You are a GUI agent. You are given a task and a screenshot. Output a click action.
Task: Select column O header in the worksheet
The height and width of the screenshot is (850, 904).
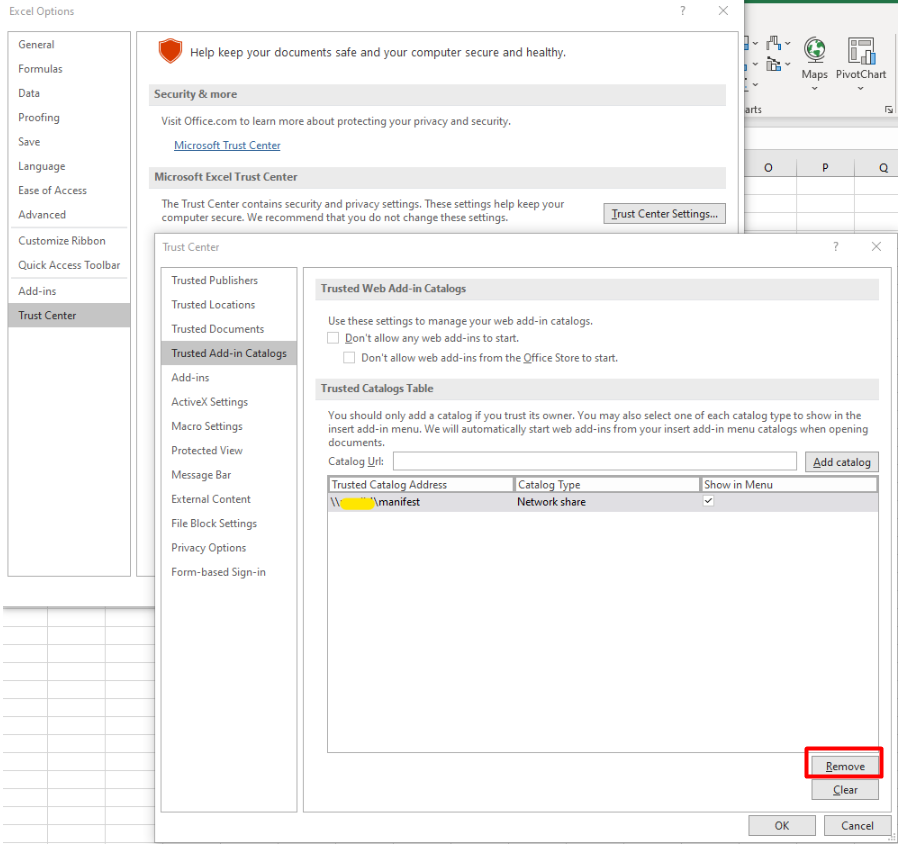[x=768, y=168]
